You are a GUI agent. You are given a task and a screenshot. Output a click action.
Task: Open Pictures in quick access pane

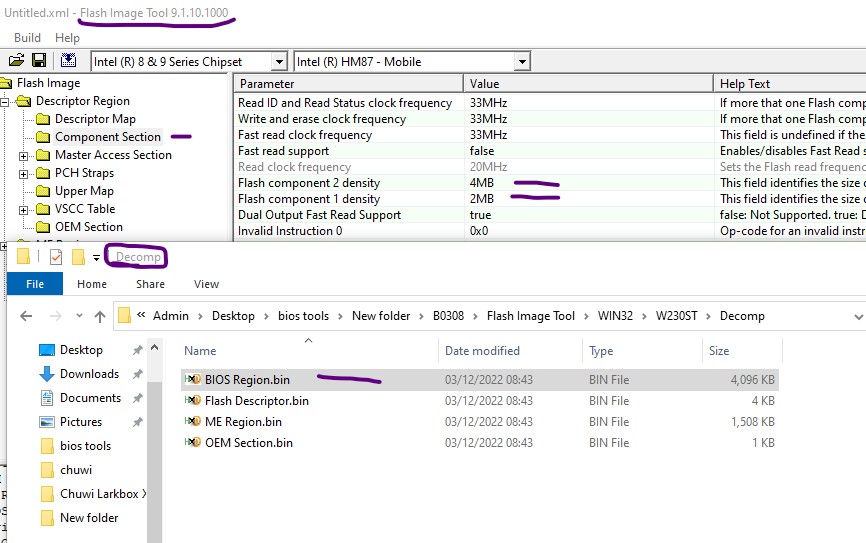point(81,422)
